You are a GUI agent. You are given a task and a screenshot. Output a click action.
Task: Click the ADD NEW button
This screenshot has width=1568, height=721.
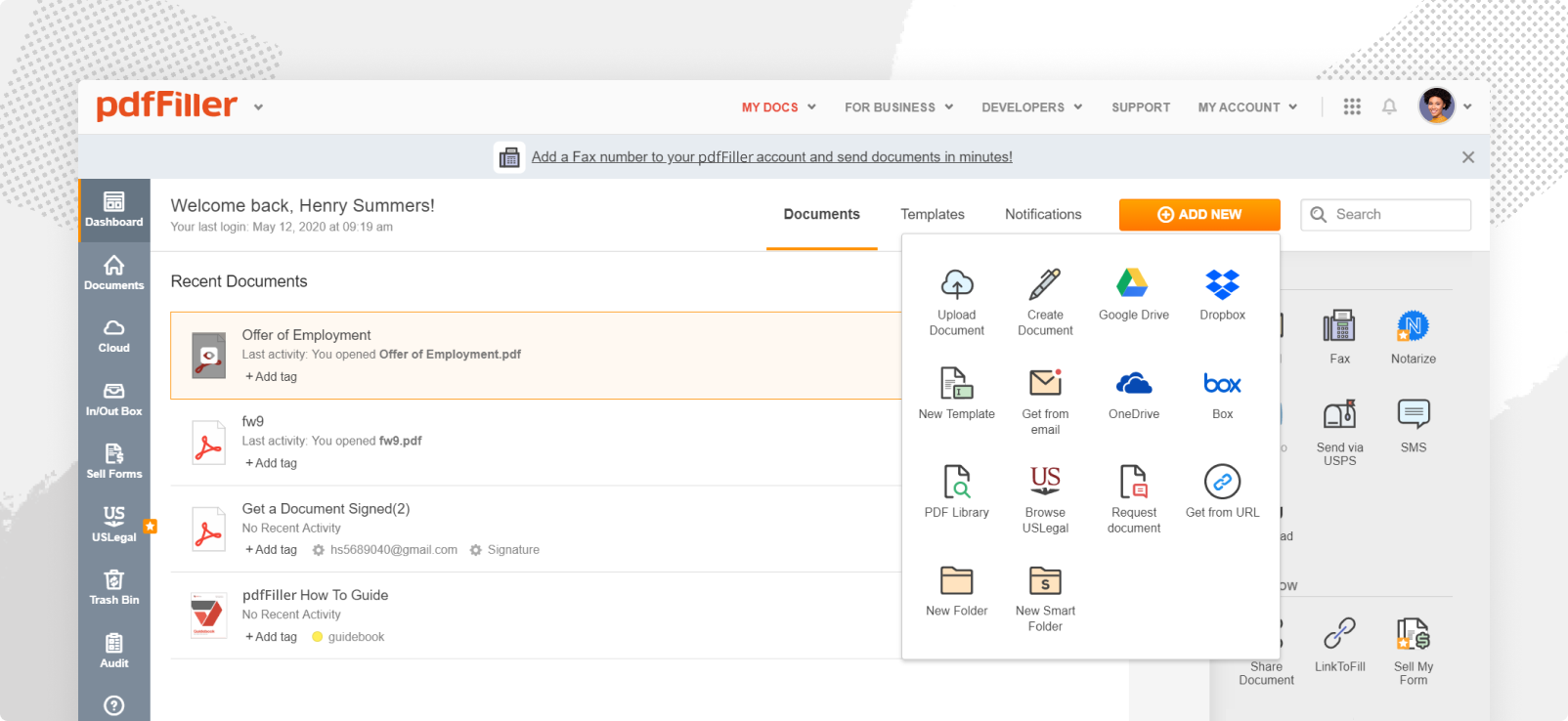[1199, 215]
